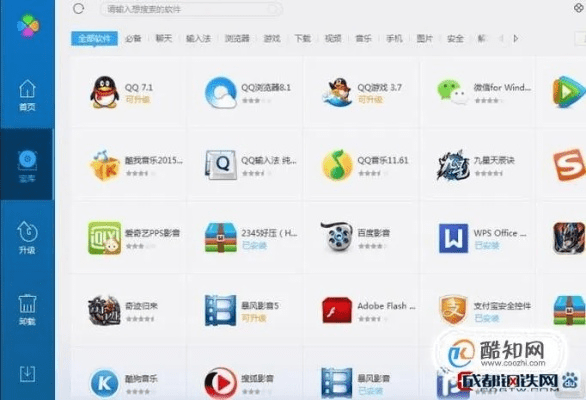Click the QQ输入法 keyboard Q icon
The image size is (586, 400).
[x=220, y=165]
